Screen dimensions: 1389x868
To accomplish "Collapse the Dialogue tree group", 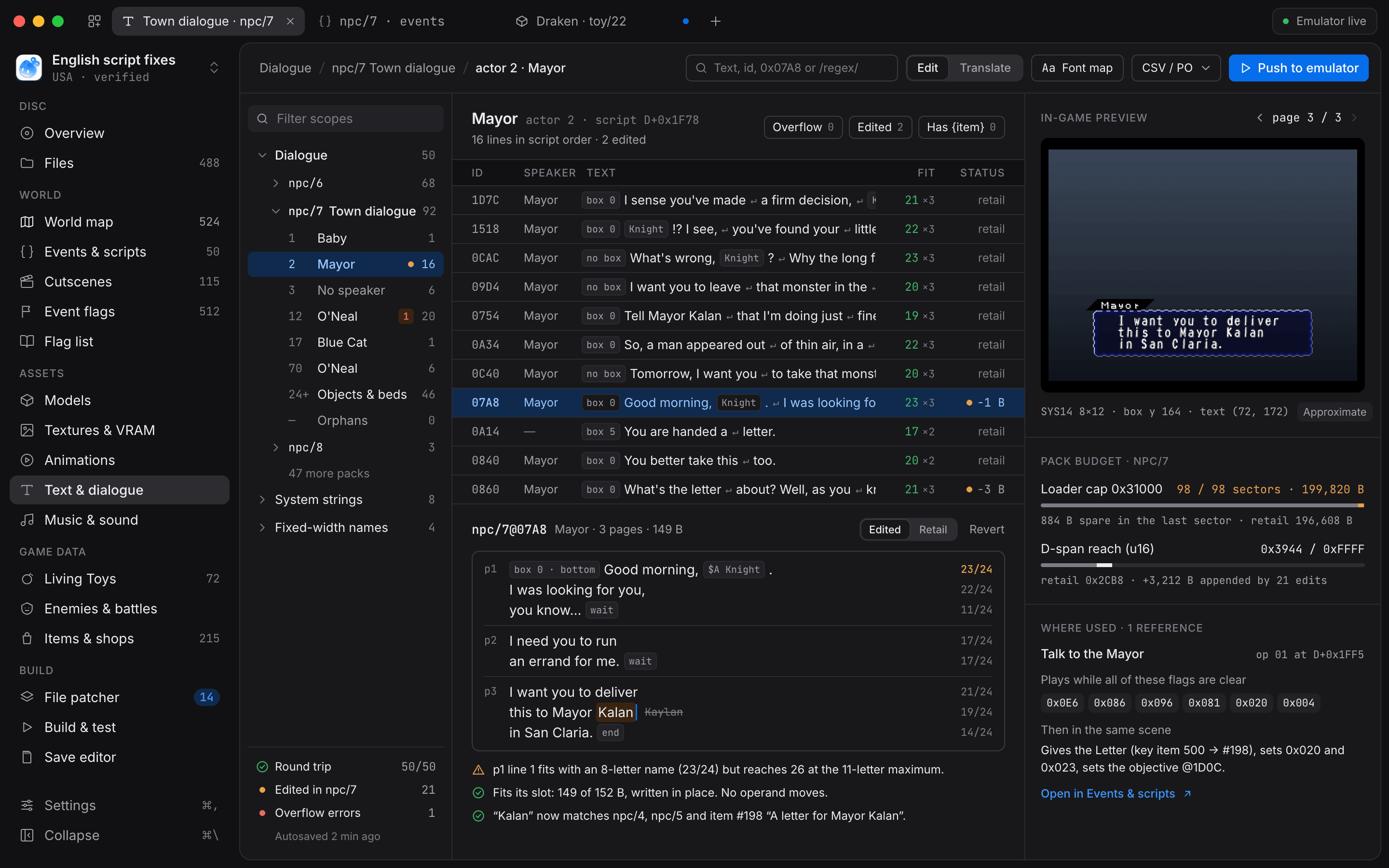I will click(262, 155).
